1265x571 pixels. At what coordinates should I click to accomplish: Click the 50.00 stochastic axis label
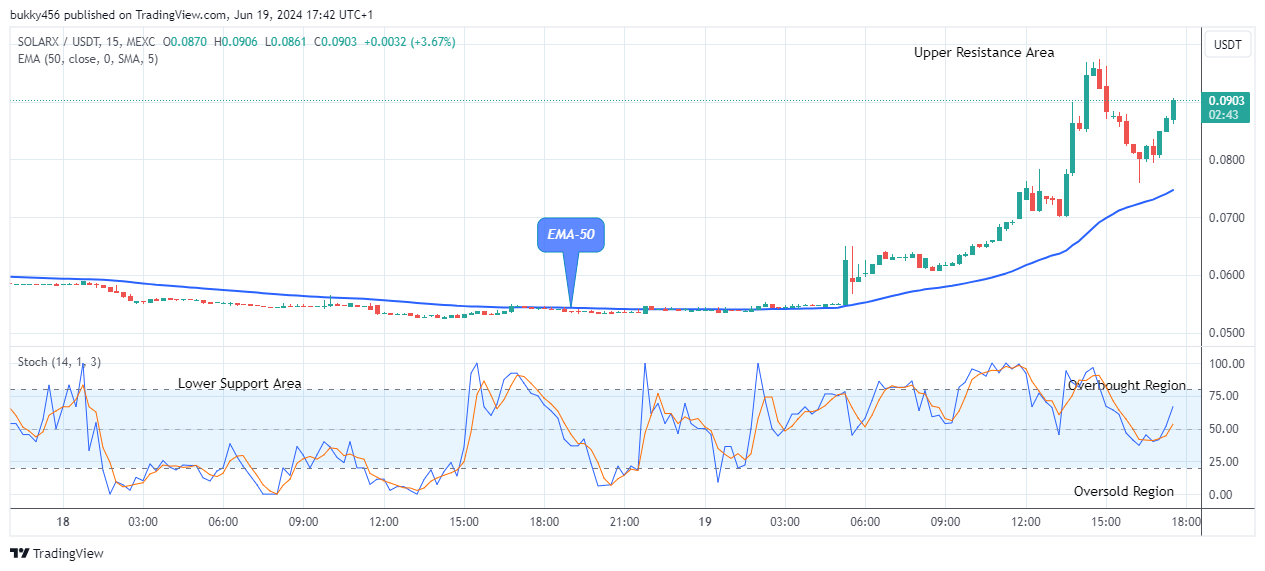coord(1226,429)
